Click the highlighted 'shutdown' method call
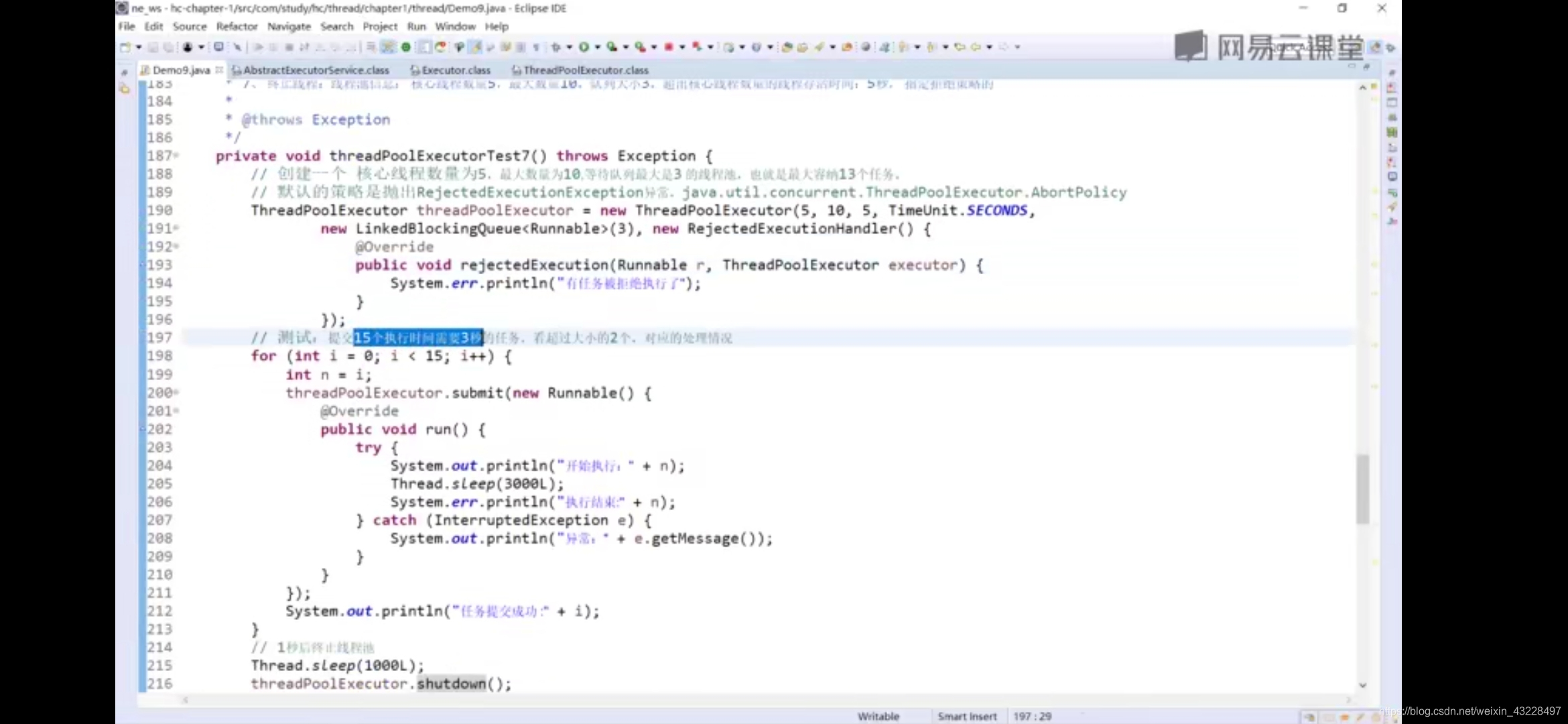 tap(451, 684)
